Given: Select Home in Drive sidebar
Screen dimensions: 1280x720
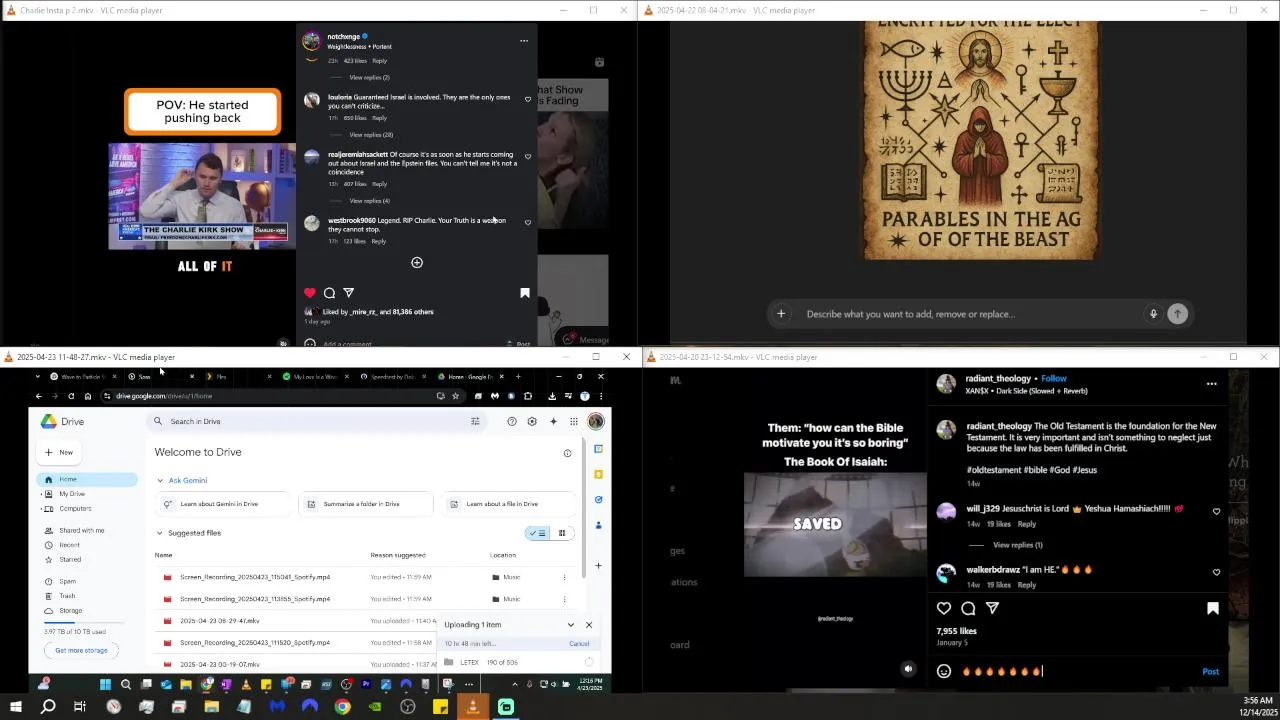Looking at the screenshot, I should click(87, 479).
